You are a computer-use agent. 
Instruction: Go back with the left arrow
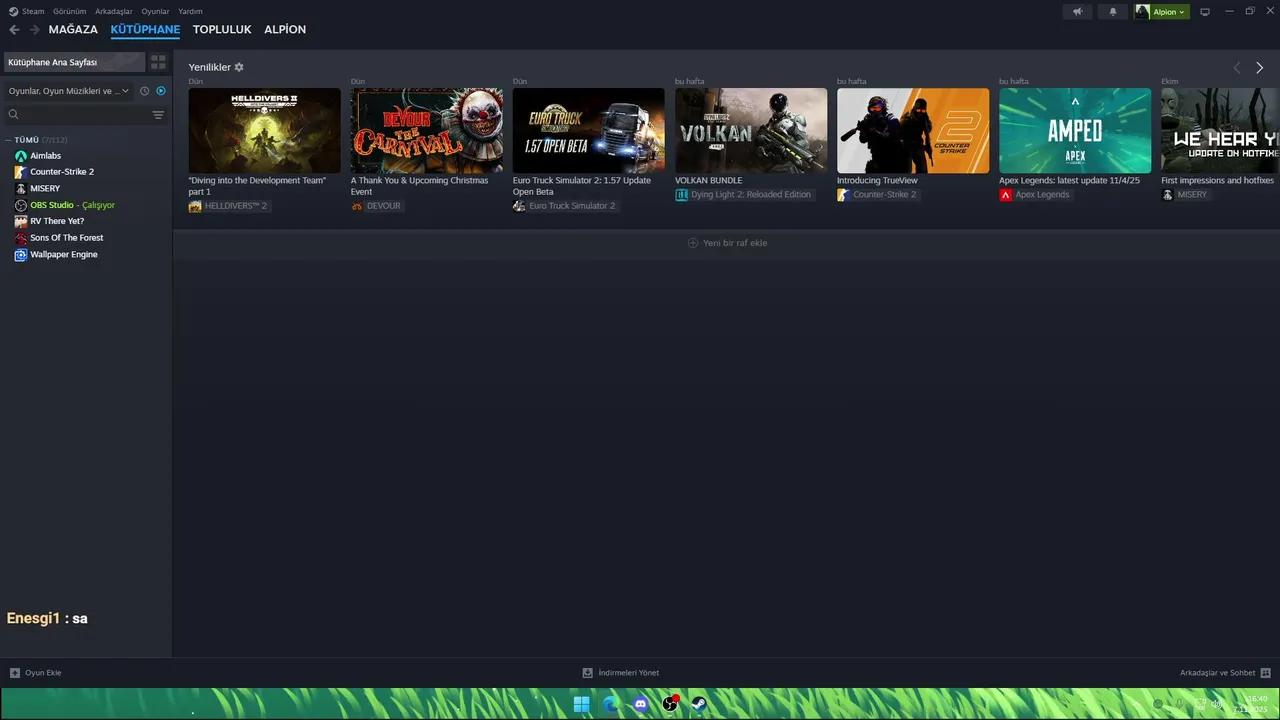[x=14, y=30]
